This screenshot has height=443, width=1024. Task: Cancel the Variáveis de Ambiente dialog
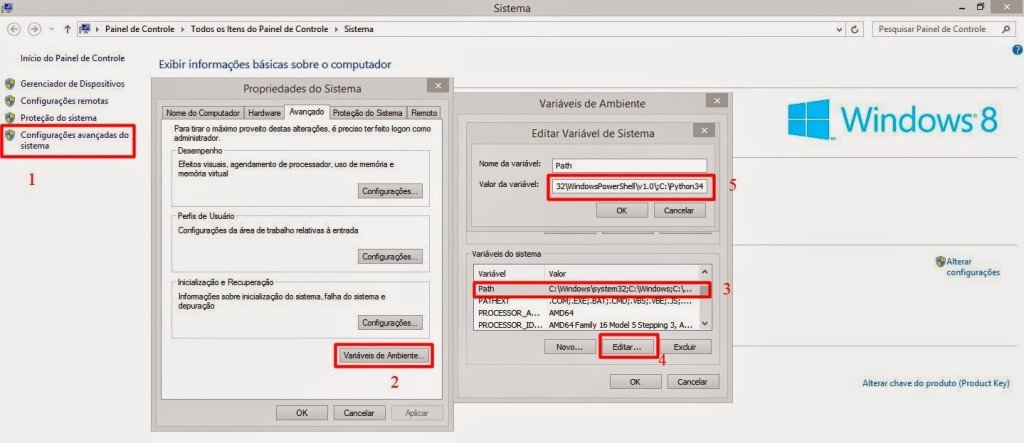point(693,382)
